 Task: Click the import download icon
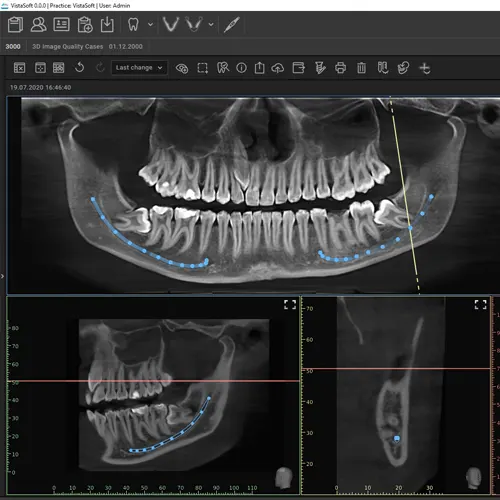coord(107,25)
